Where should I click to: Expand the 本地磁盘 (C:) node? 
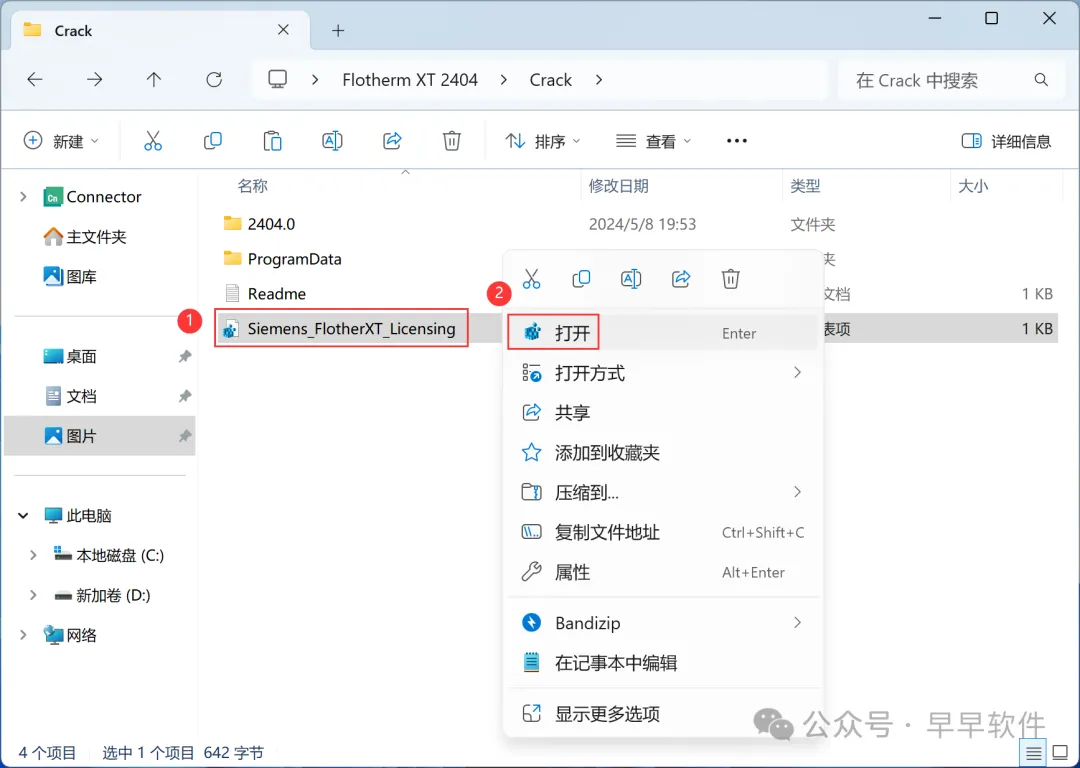click(33, 555)
